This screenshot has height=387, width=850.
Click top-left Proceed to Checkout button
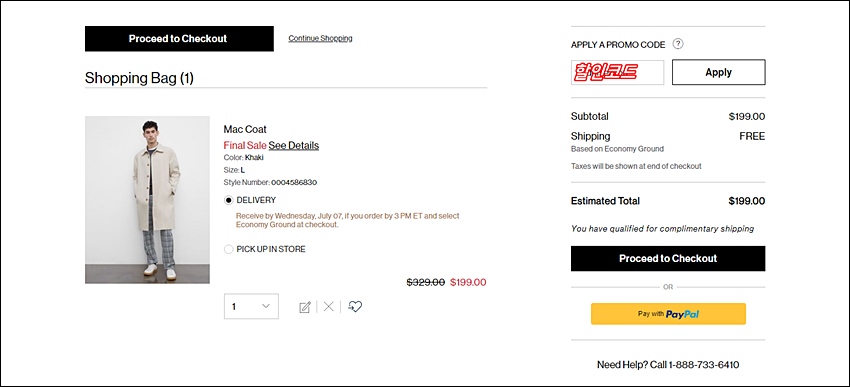(179, 38)
